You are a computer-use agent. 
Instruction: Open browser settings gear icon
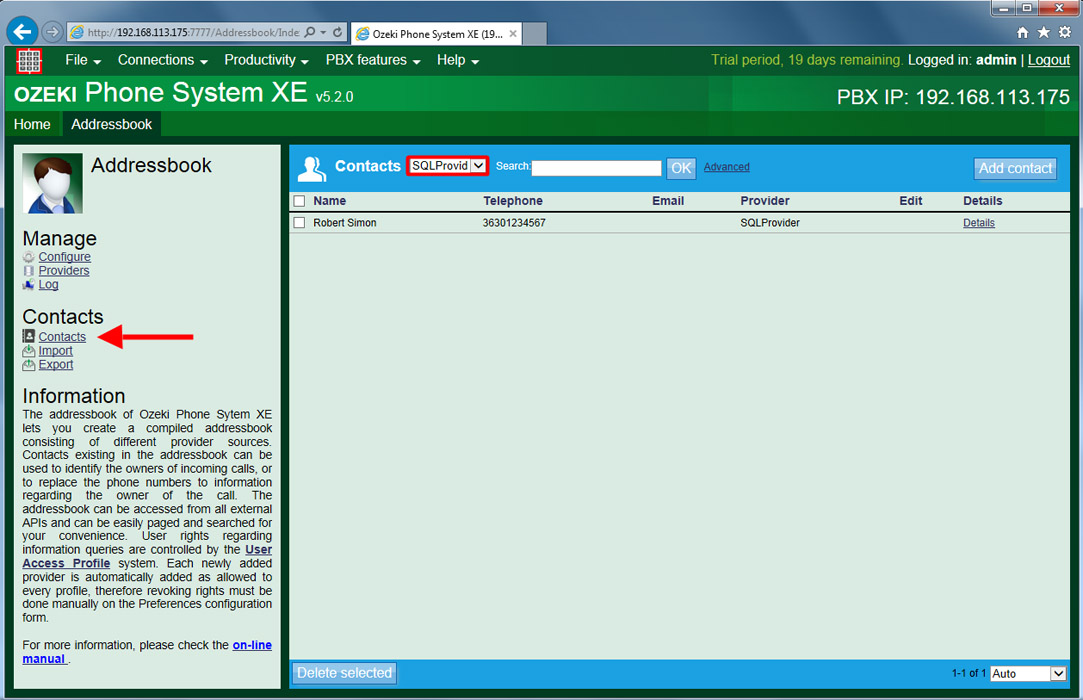pyautogui.click(x=1065, y=33)
